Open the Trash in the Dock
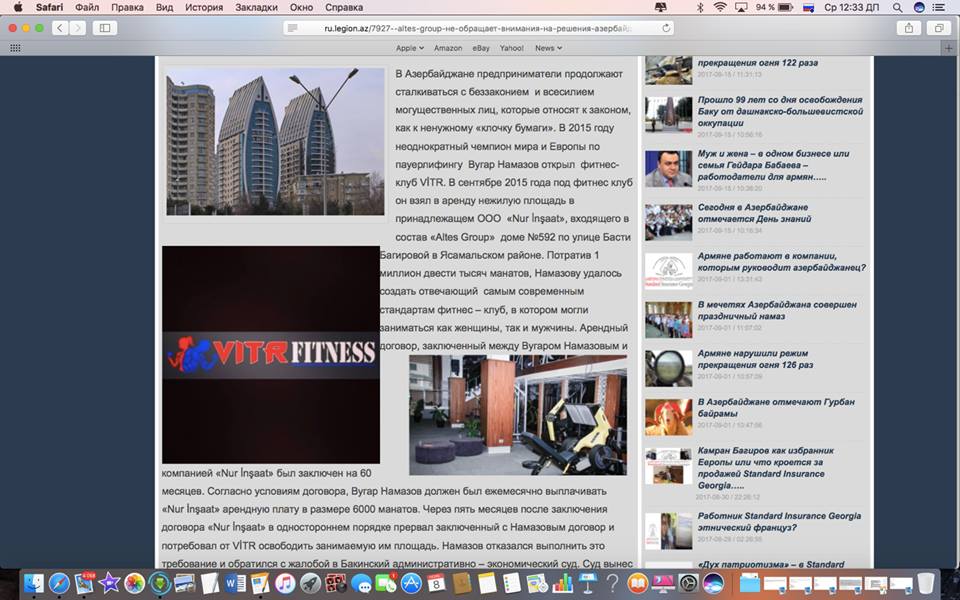 click(926, 583)
